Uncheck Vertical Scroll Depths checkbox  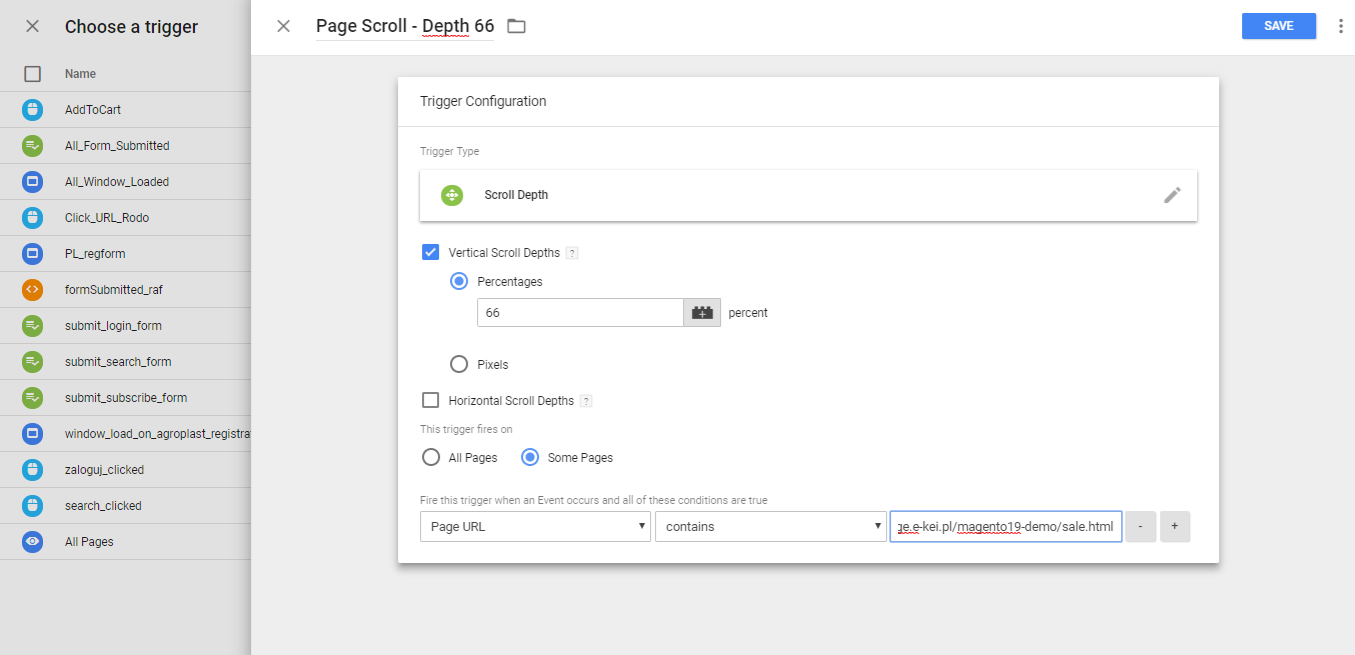431,253
